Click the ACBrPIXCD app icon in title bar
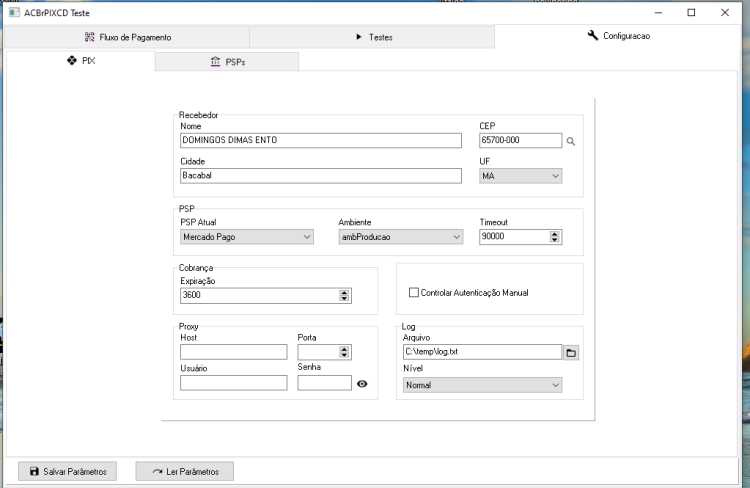The height and width of the screenshot is (488, 750). 14,12
